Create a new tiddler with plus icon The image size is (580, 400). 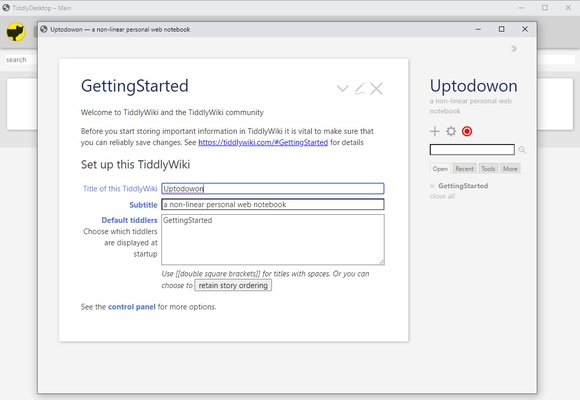tap(435, 131)
